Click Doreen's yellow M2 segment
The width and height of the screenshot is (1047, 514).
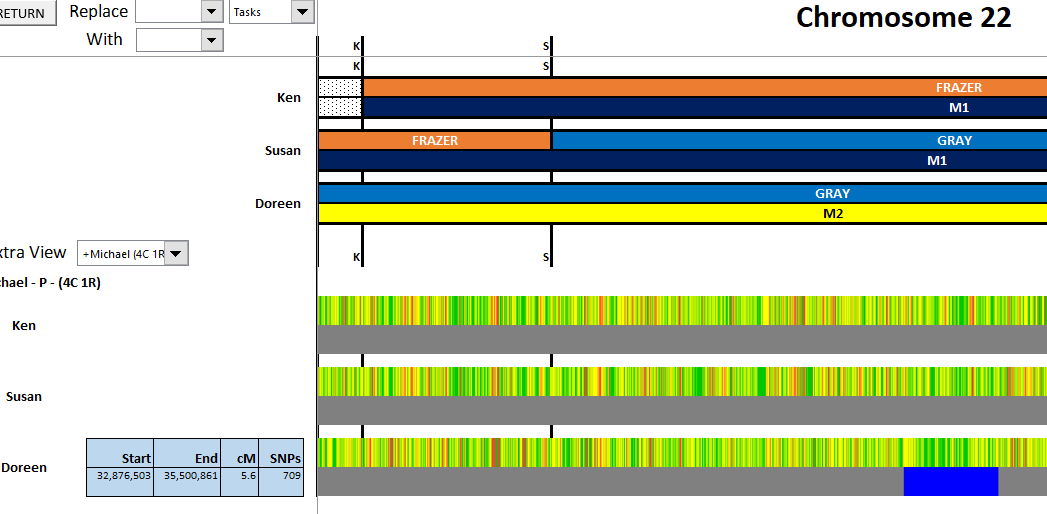click(682, 213)
